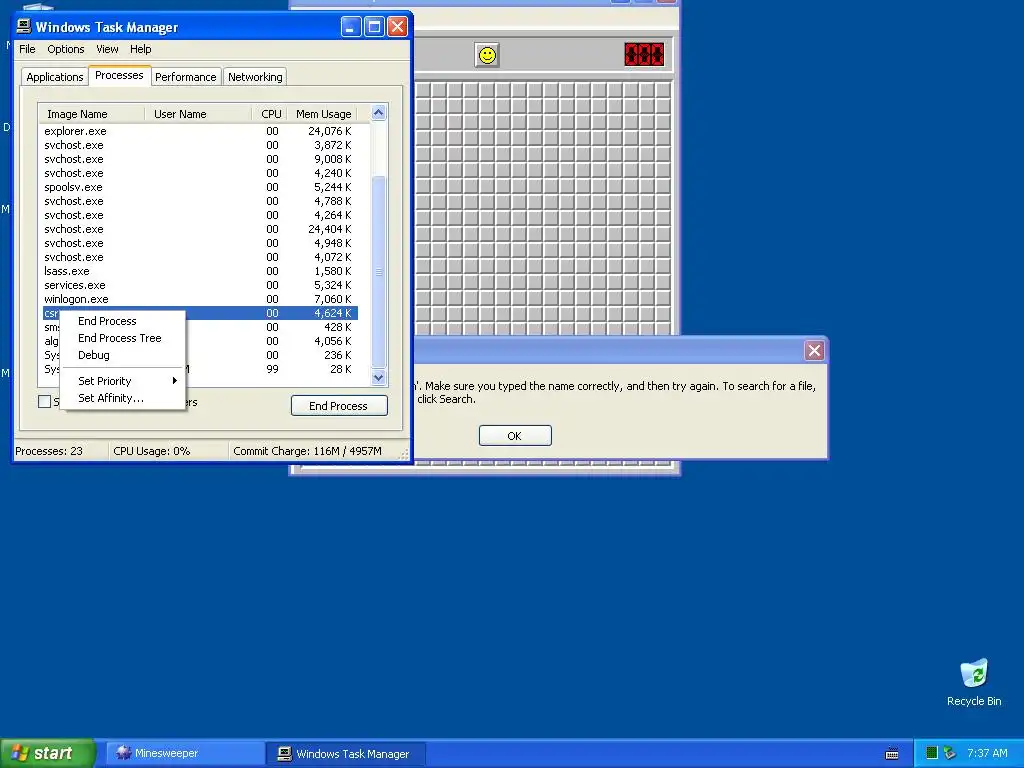Viewport: 1024px width, 768px height.
Task: Sort by CPU column header
Action: pyautogui.click(x=270, y=114)
